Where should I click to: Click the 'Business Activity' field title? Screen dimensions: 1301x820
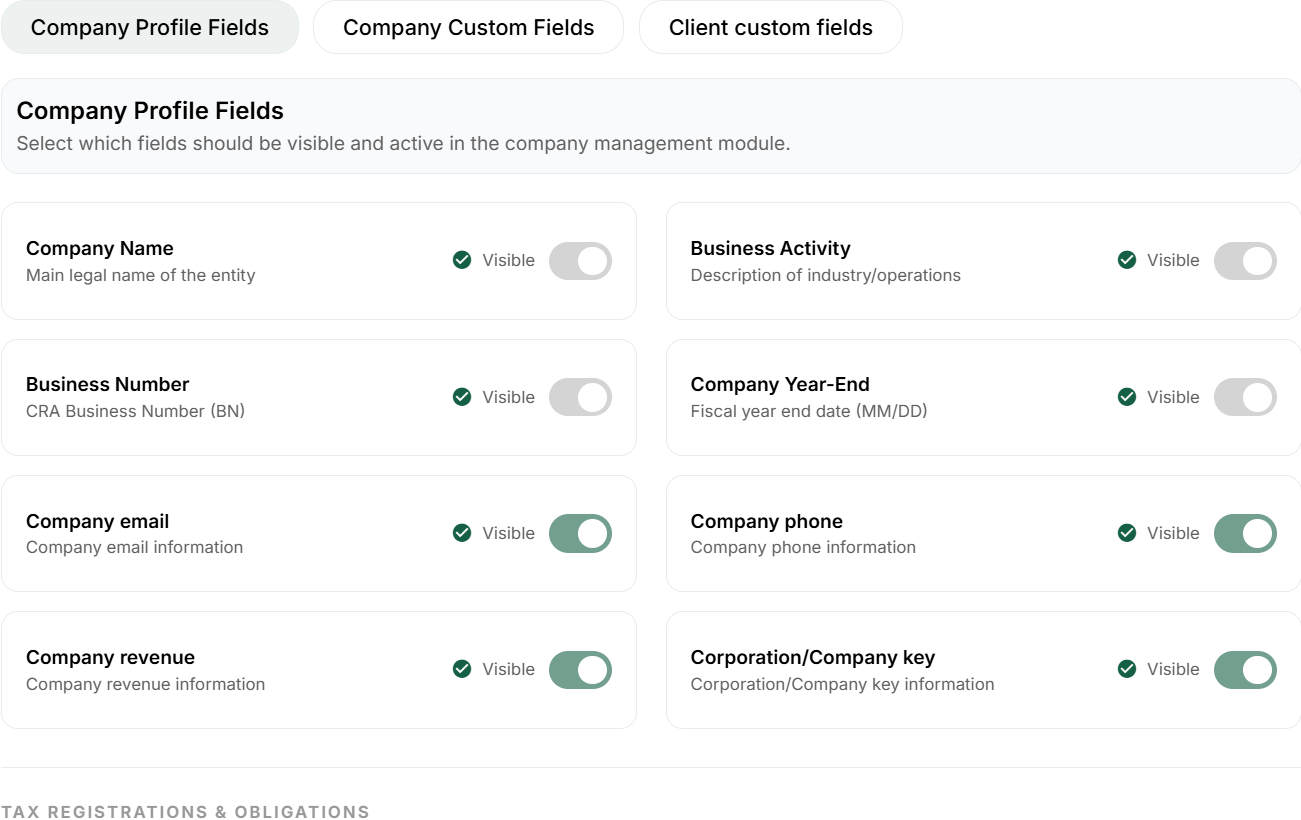770,248
